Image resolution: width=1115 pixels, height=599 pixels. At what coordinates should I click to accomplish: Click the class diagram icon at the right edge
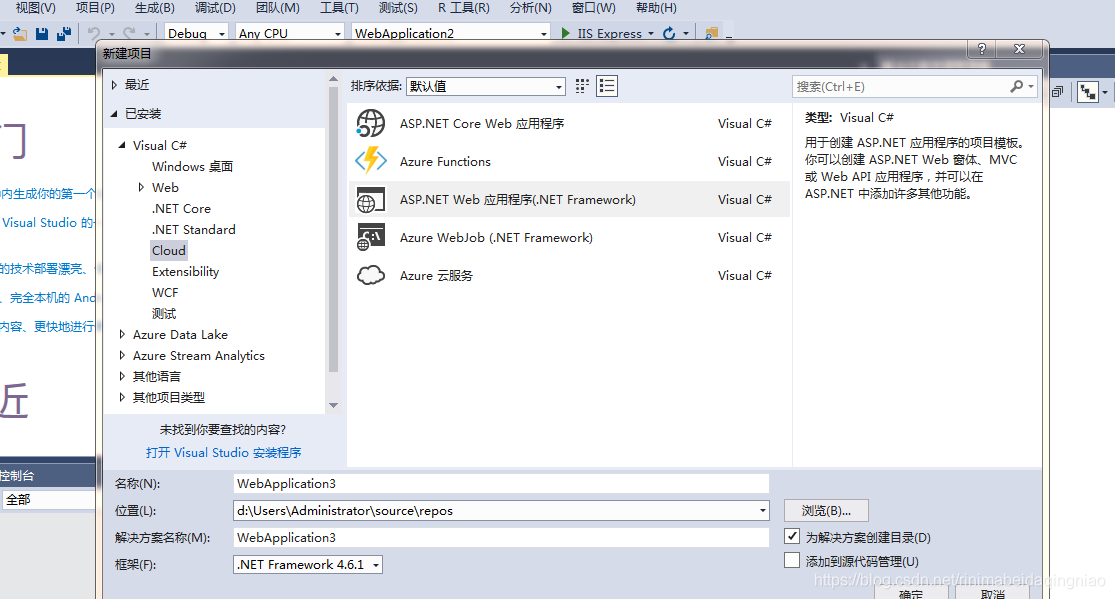point(1088,92)
